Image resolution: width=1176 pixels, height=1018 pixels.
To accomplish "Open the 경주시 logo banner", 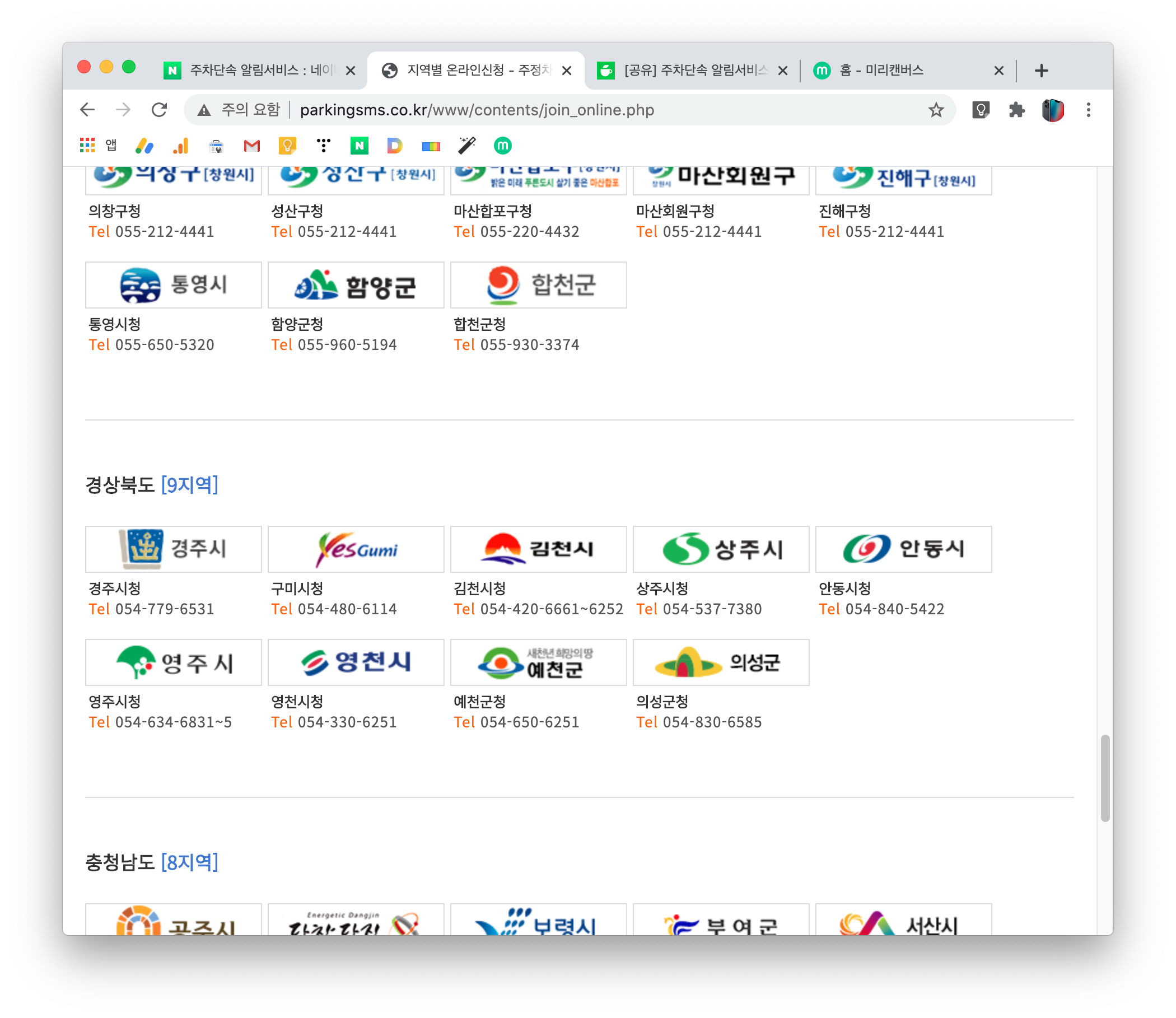I will coord(173,548).
